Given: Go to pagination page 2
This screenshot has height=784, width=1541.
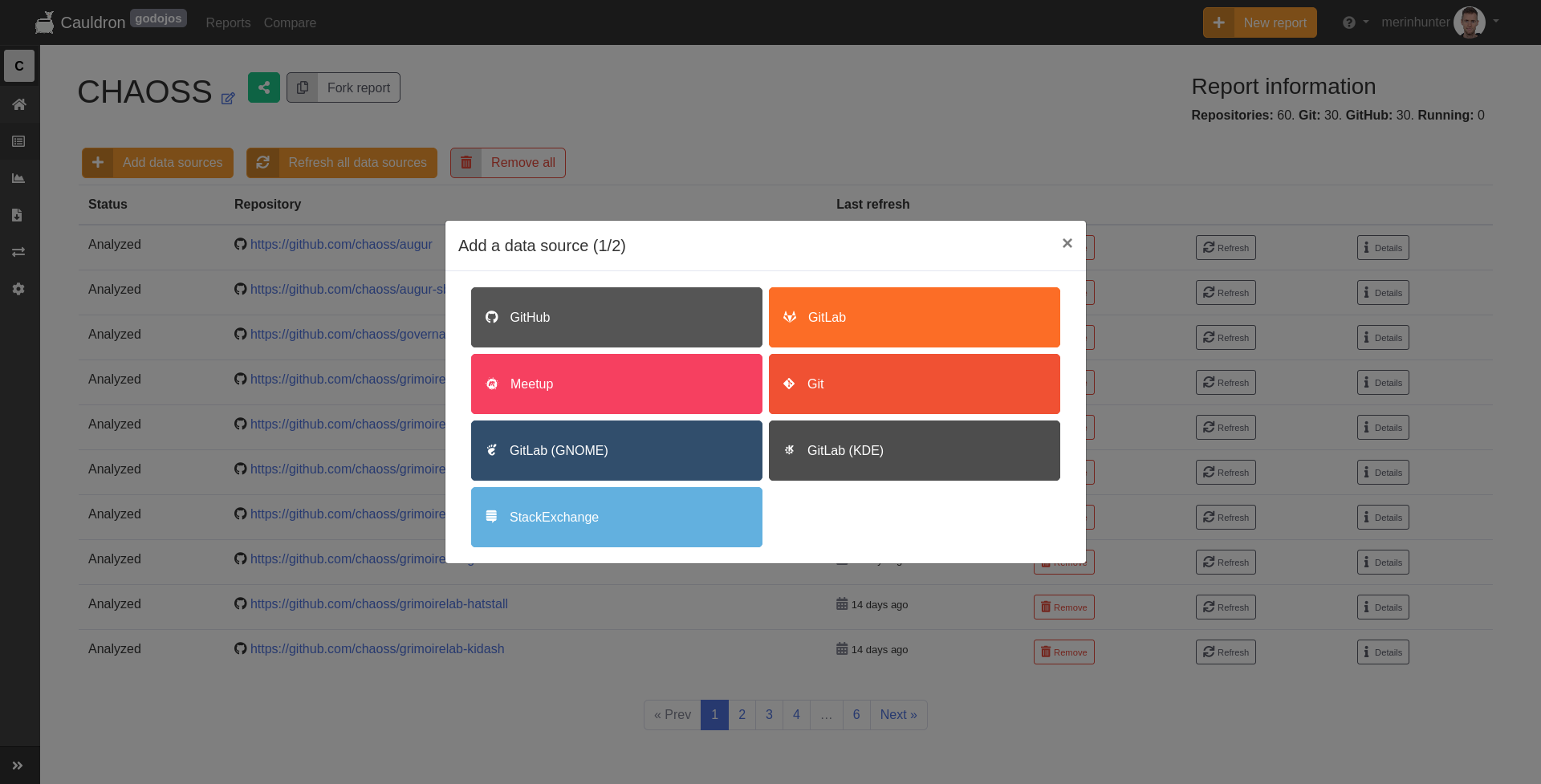Looking at the screenshot, I should click(x=742, y=715).
